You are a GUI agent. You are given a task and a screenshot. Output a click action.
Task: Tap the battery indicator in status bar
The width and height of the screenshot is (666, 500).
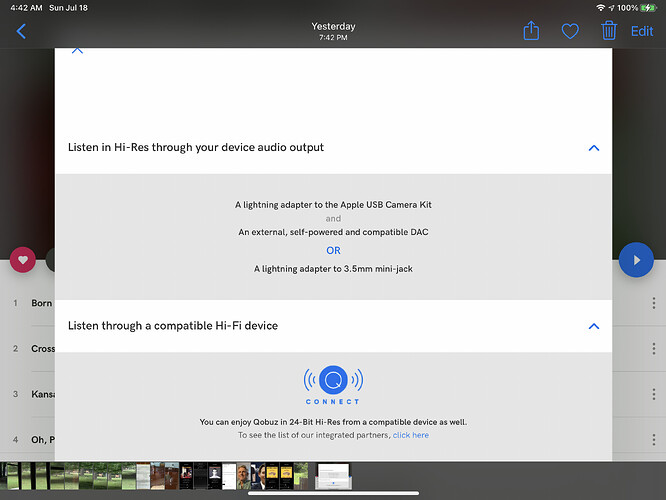(650, 7)
